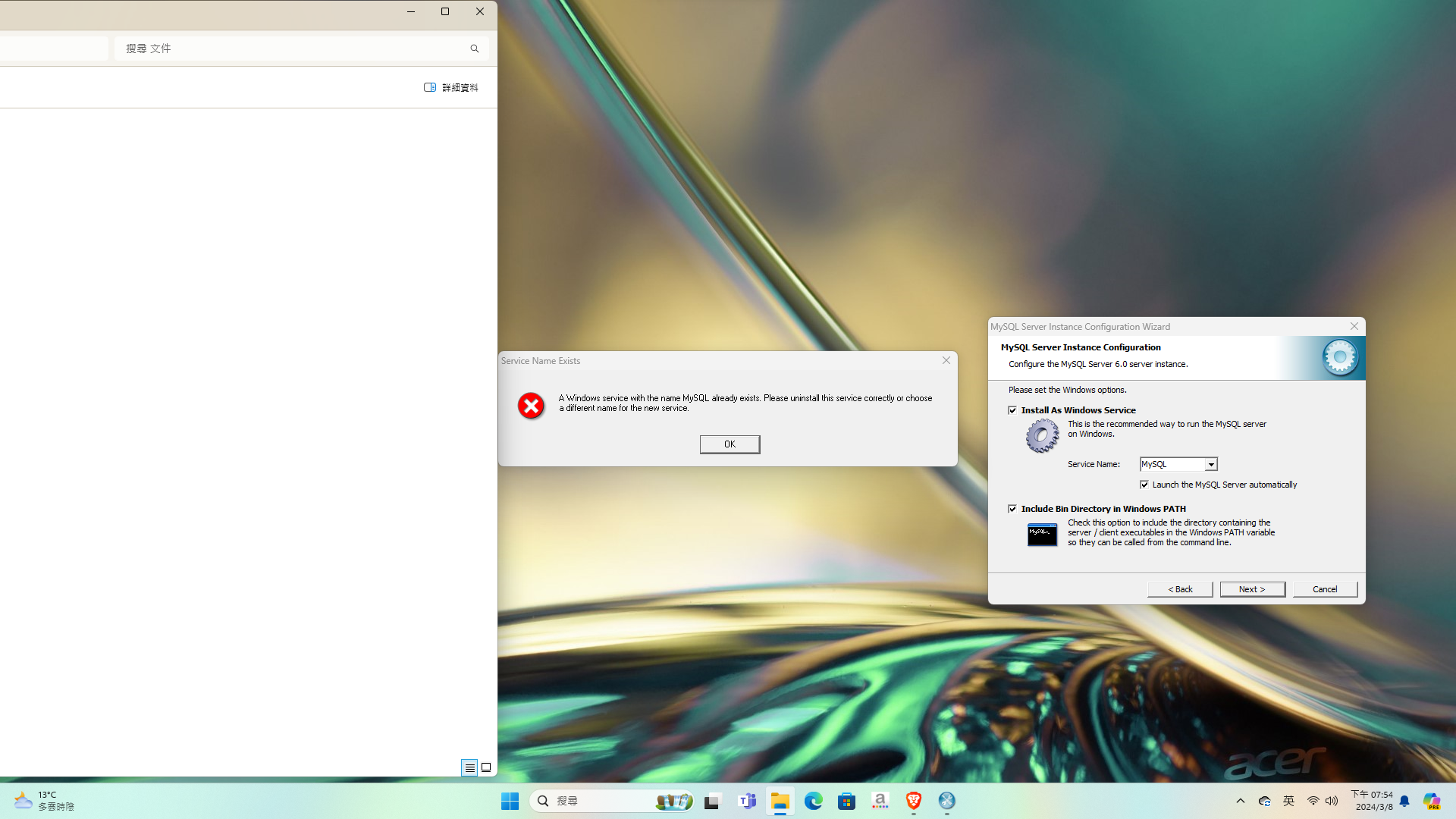This screenshot has width=1456, height=819.
Task: Toggle Install As Windows Service checkbox
Action: point(1012,410)
